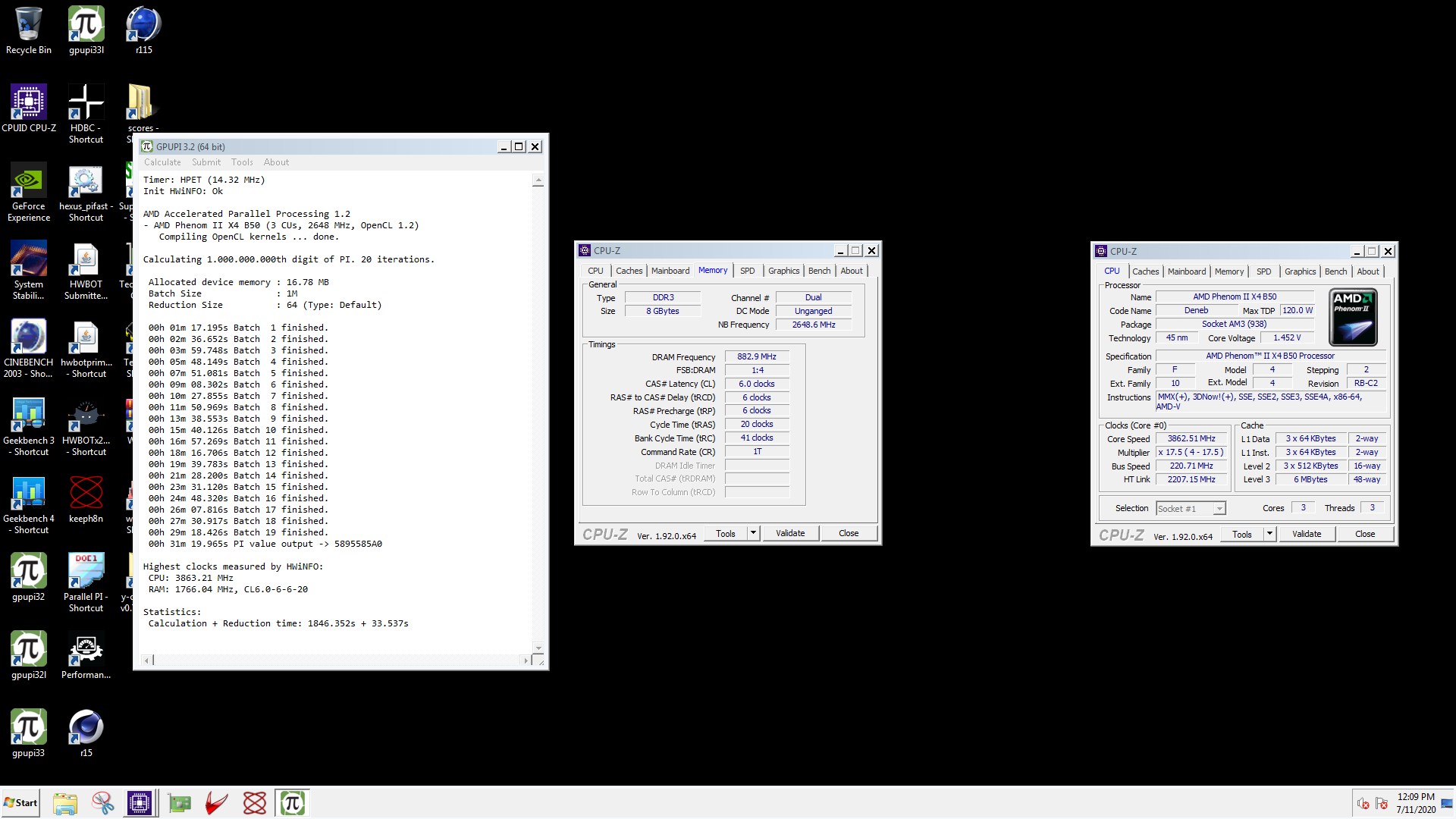The height and width of the screenshot is (819, 1456).
Task: Open the CPUID CPU-Z desktop icon
Action: [29, 108]
